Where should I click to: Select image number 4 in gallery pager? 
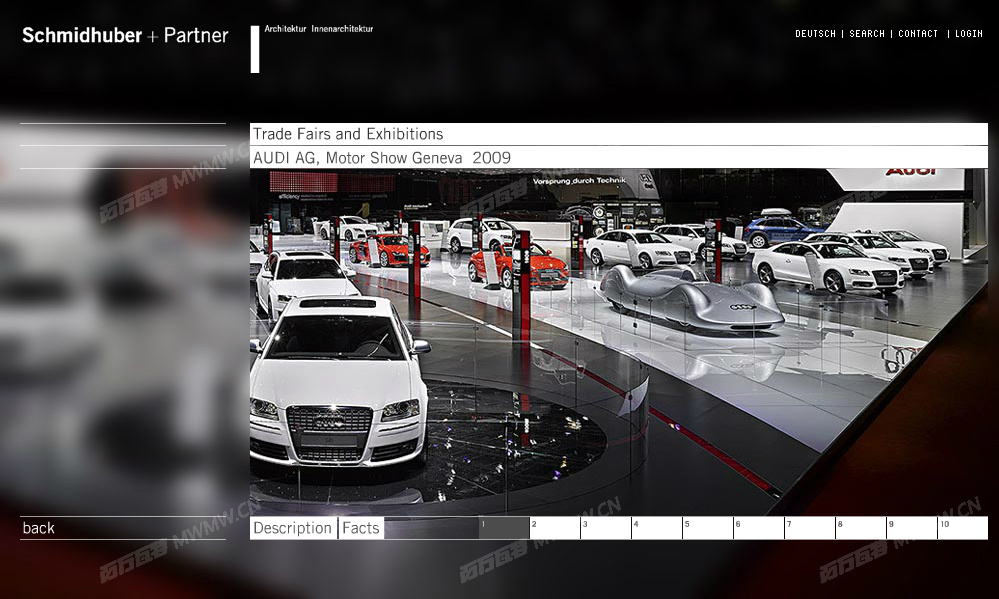tap(658, 528)
